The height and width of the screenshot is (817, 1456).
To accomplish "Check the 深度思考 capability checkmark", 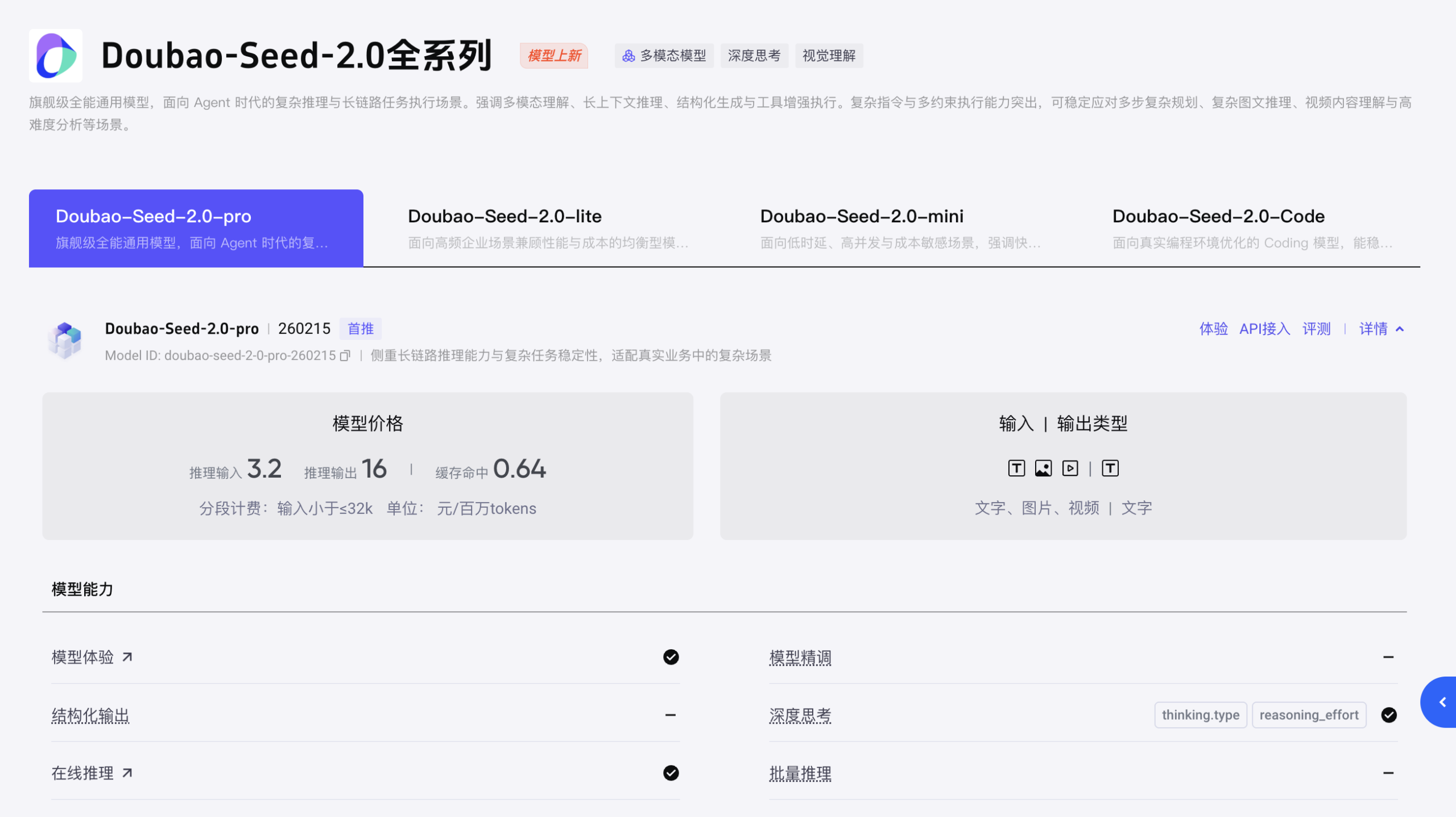I will tap(1389, 715).
